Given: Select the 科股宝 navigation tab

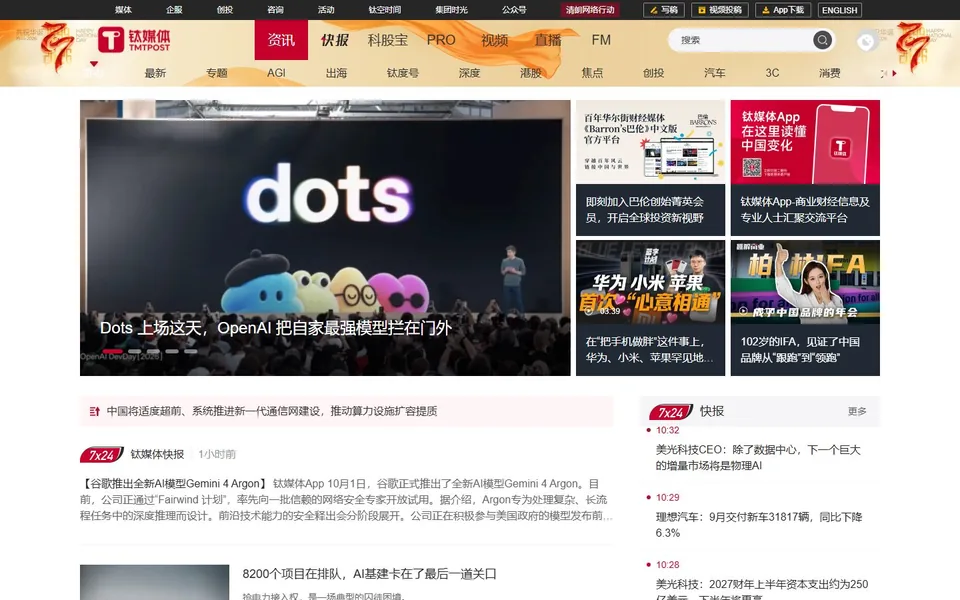Looking at the screenshot, I should [x=388, y=40].
